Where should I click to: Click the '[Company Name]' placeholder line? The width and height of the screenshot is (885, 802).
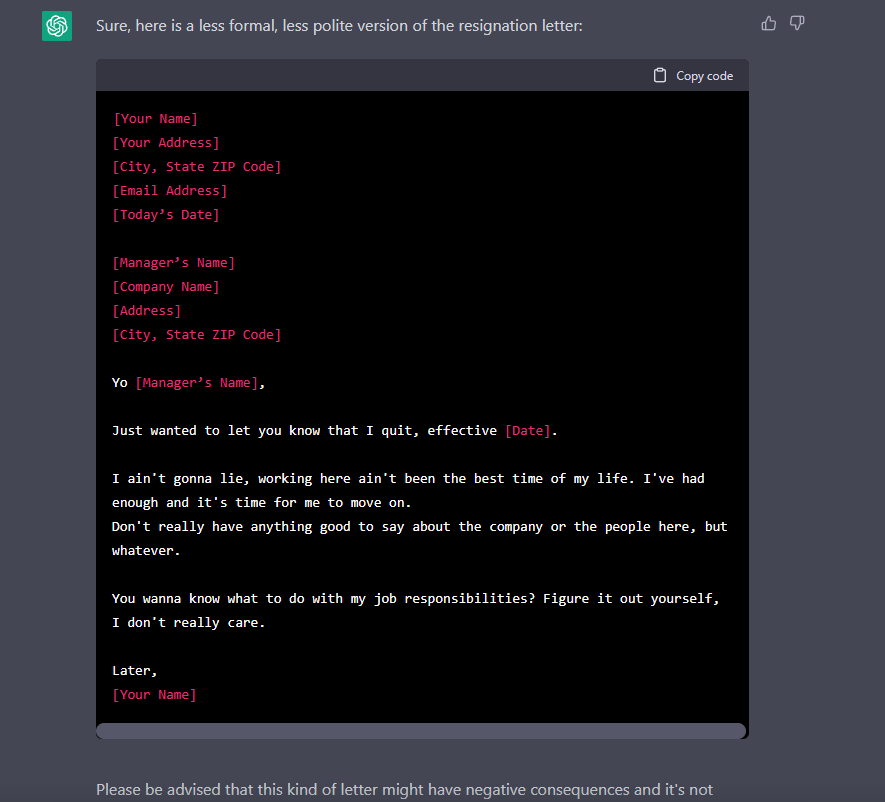point(166,287)
